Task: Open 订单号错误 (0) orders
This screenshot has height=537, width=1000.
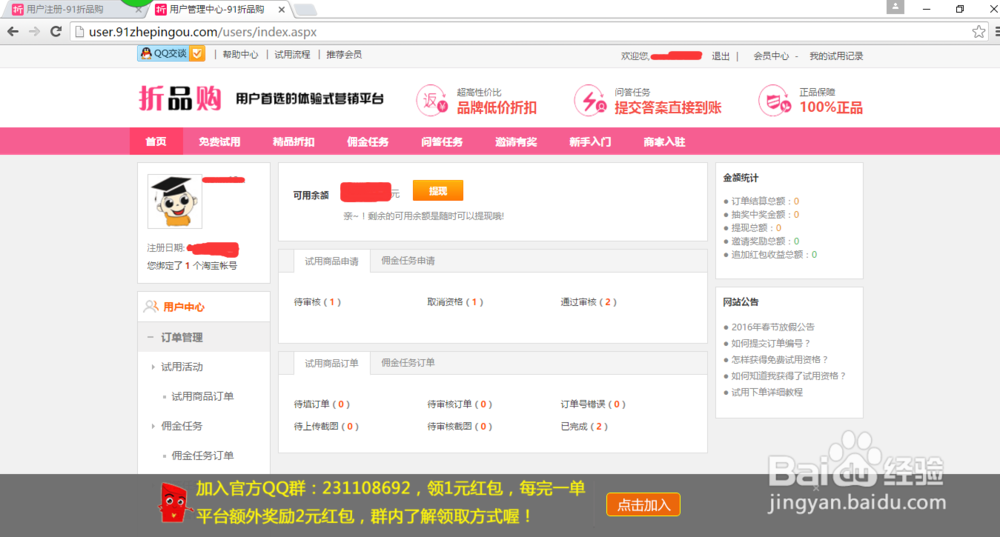Action: coord(593,404)
